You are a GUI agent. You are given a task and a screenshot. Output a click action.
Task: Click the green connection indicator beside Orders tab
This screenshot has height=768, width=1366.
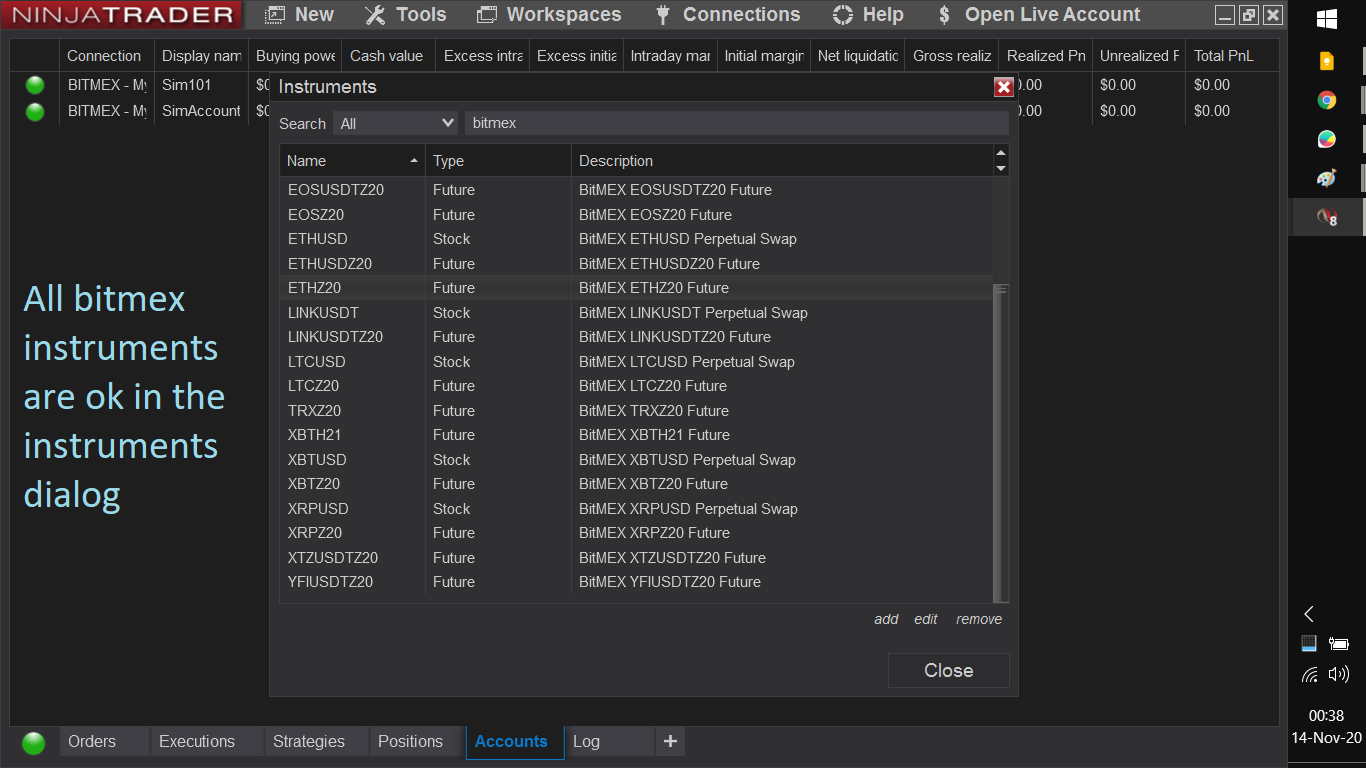point(34,743)
